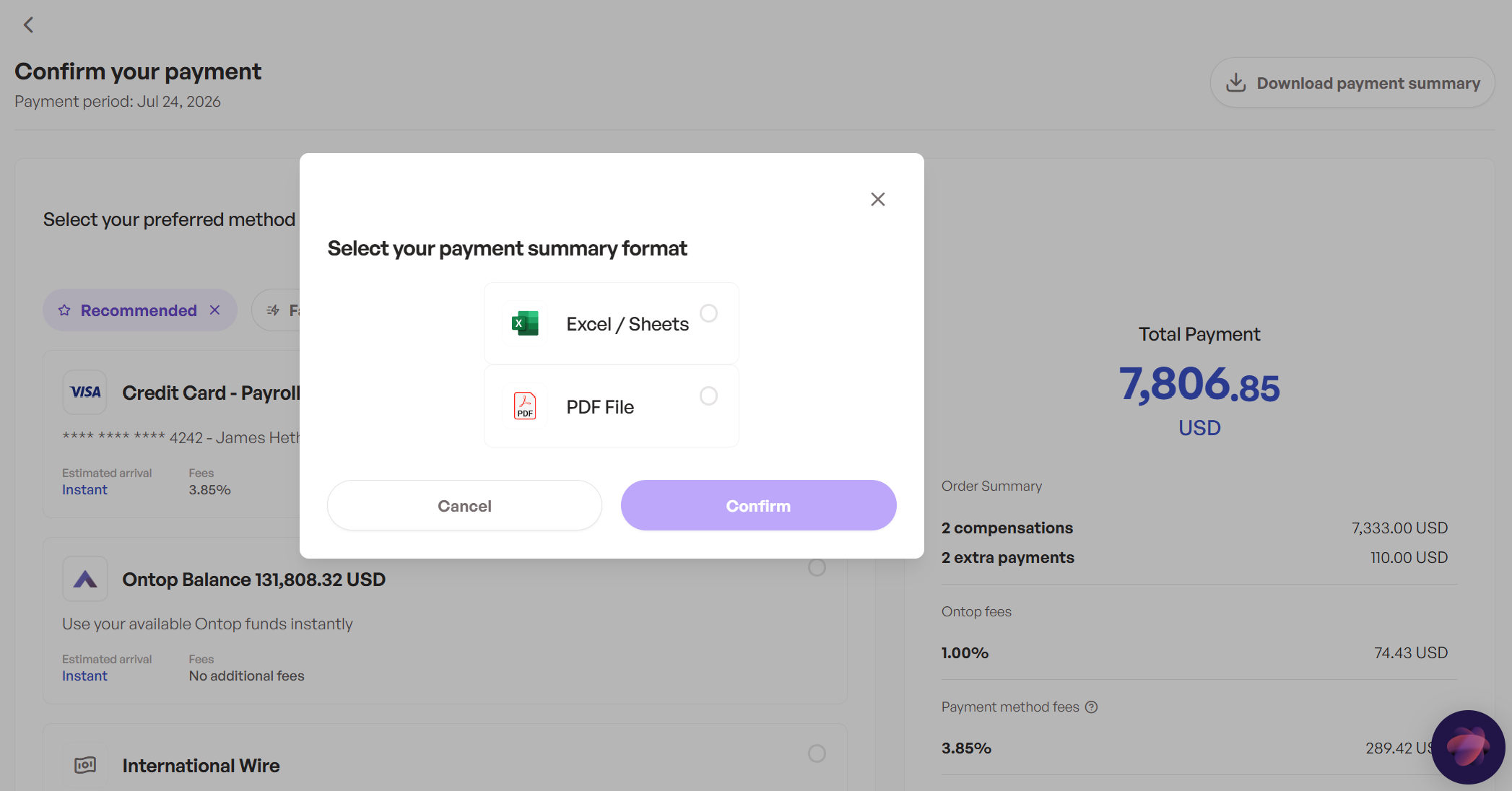This screenshot has height=791, width=1512.
Task: Select International Wire payment radio
Action: pyautogui.click(x=817, y=753)
